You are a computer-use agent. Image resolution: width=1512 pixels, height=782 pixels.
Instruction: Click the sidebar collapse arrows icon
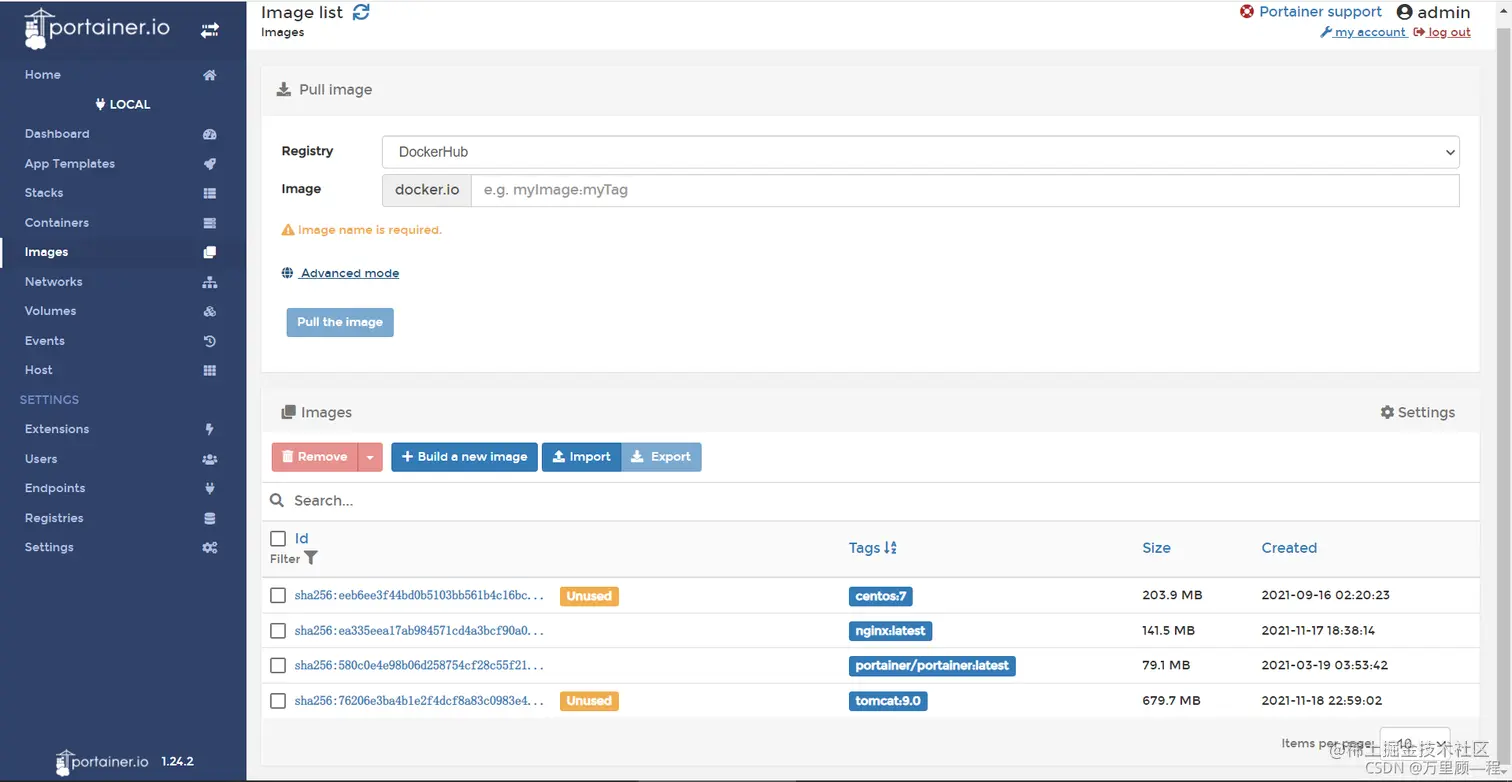[209, 30]
